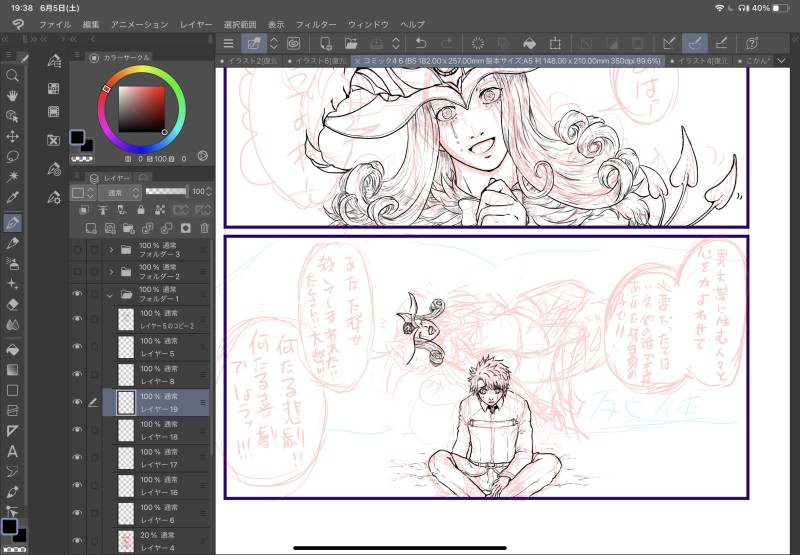800x555 pixels.
Task: Select the Zoom magnifier tool
Action: pyautogui.click(x=12, y=76)
